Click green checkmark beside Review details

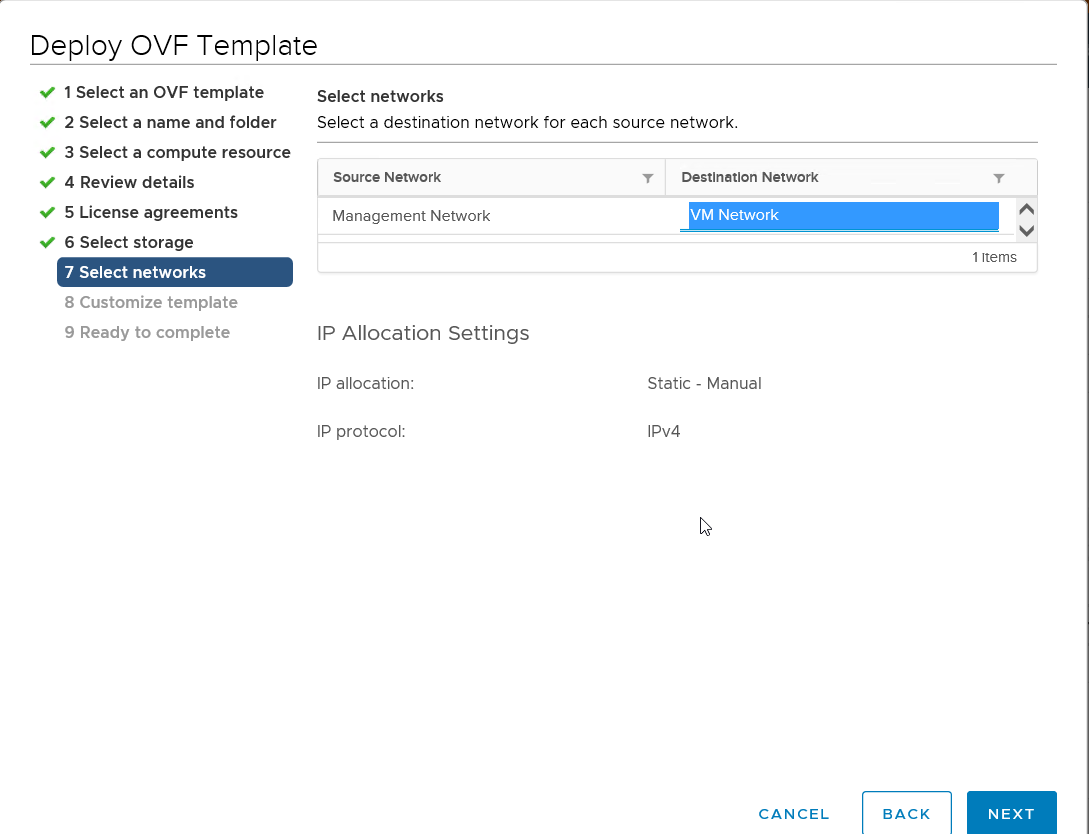[47, 182]
